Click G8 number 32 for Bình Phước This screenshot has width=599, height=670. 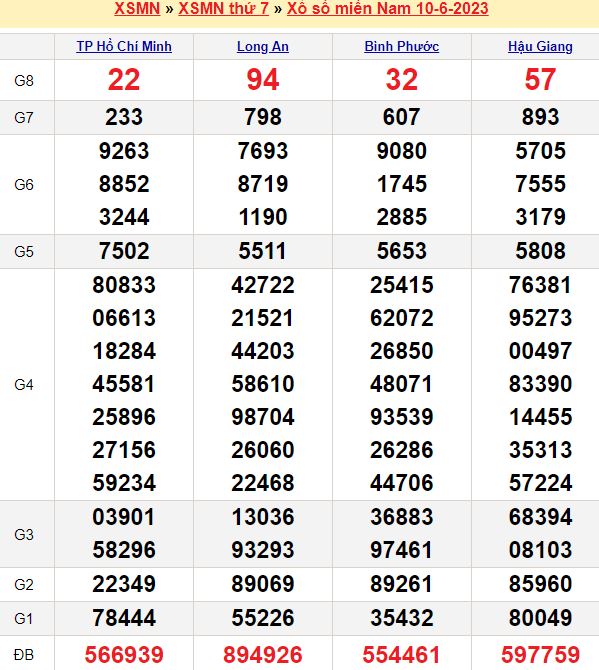pyautogui.click(x=402, y=80)
